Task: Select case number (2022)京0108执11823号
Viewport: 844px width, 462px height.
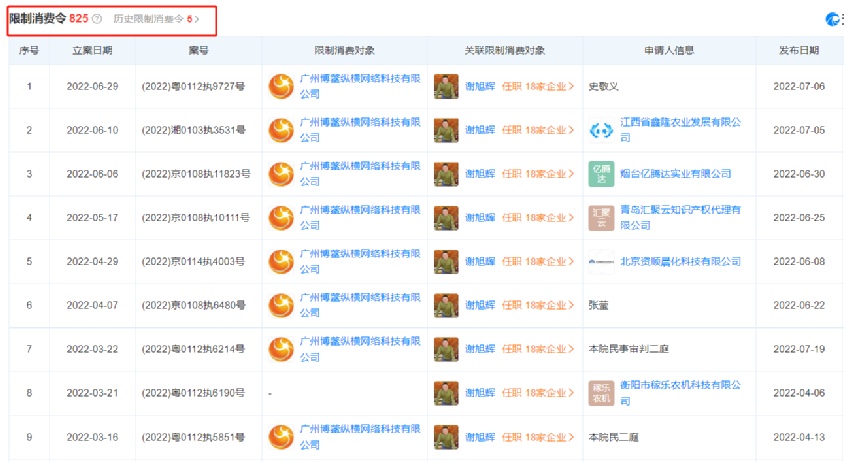Action: 196,174
